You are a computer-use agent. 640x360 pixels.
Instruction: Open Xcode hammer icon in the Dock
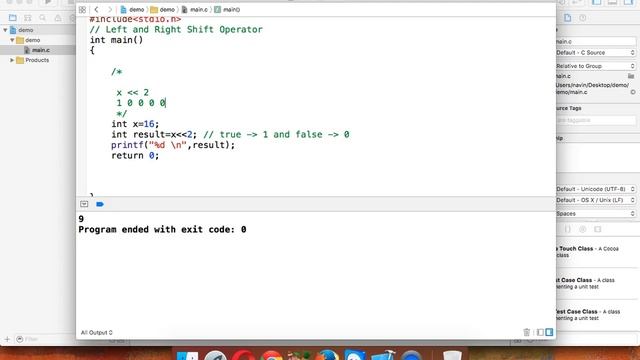[x=383, y=356]
